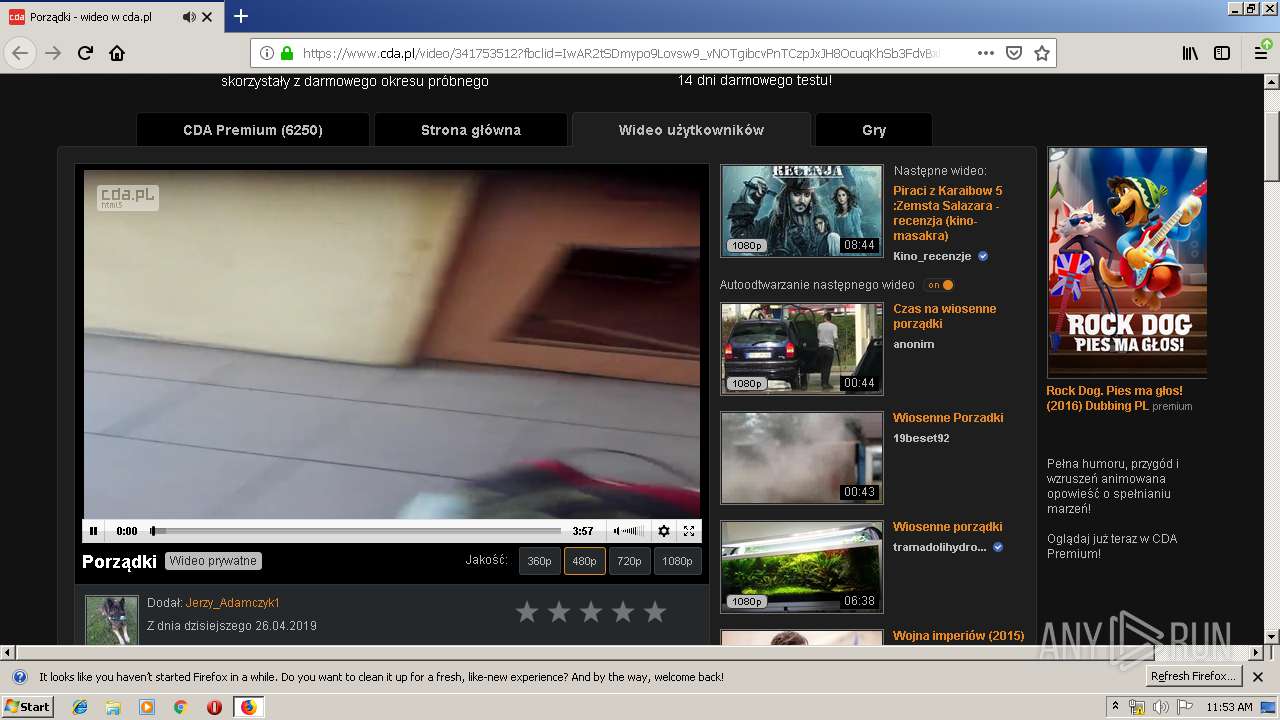Open Opera from taskbar

click(214, 707)
